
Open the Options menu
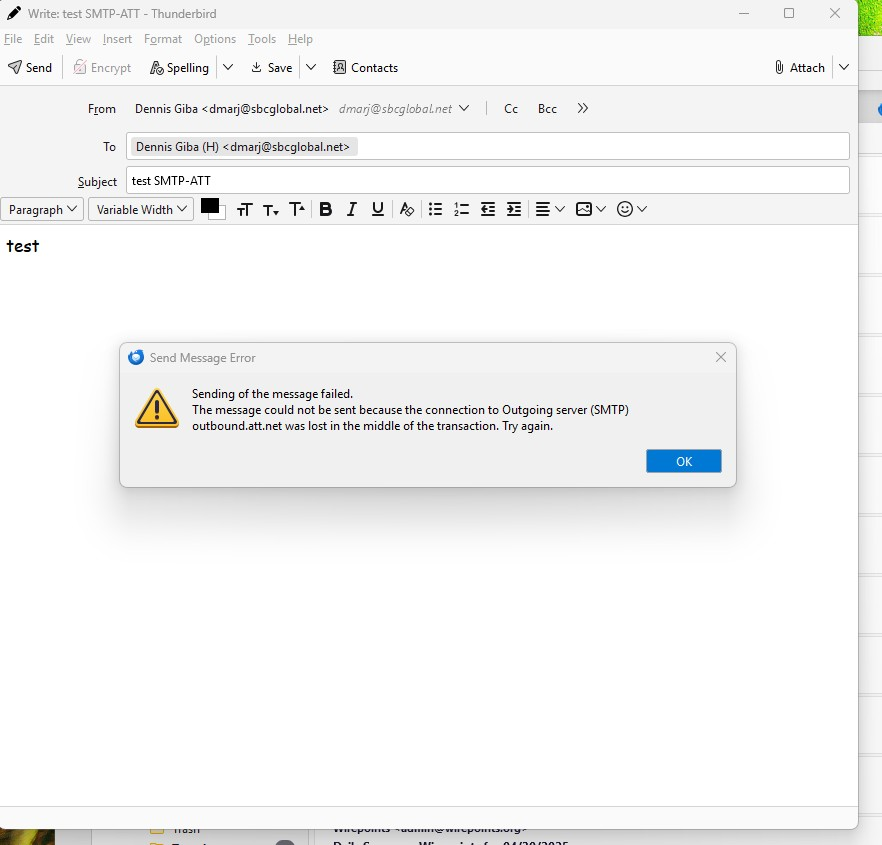coord(215,39)
